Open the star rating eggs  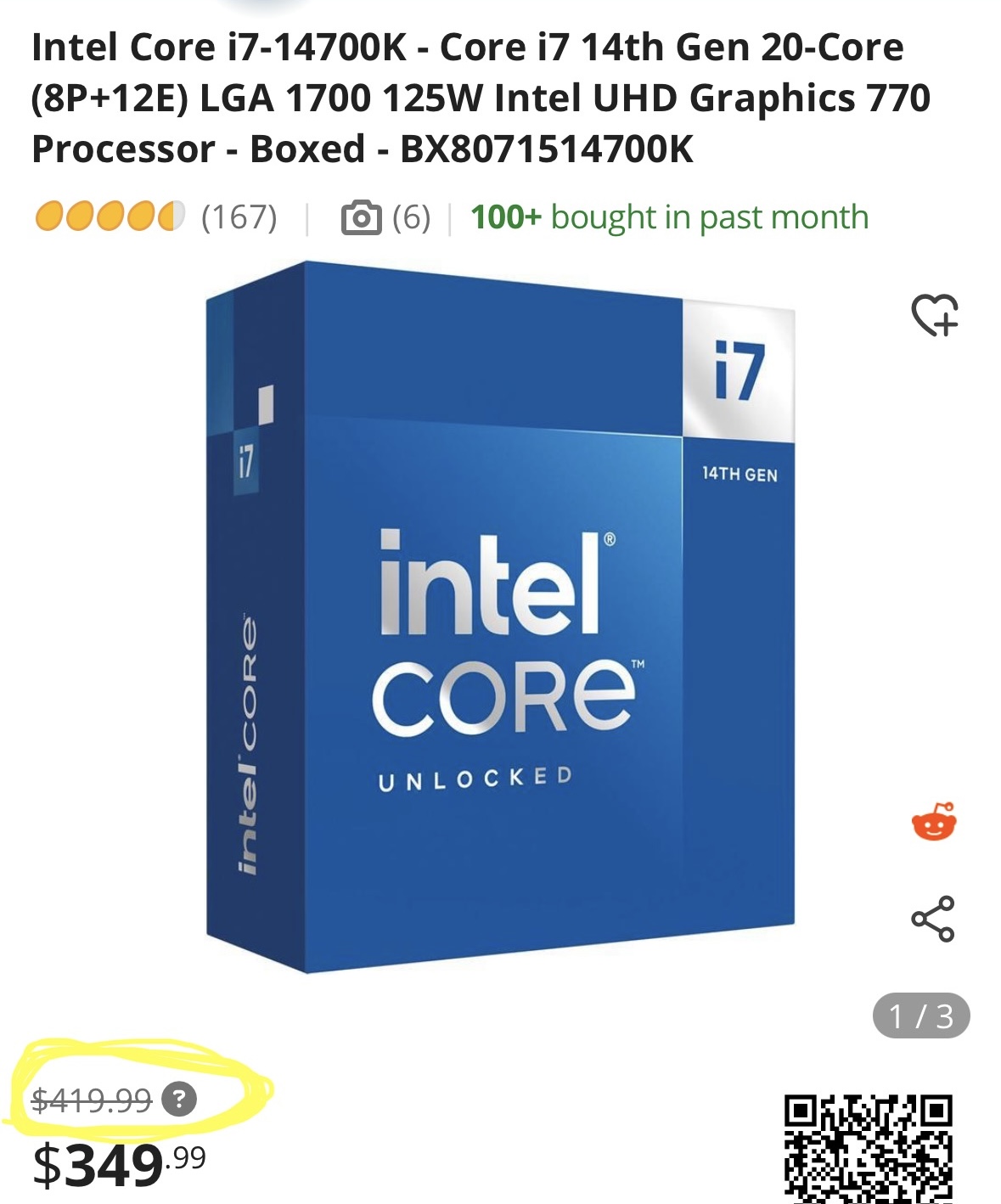coord(110,217)
